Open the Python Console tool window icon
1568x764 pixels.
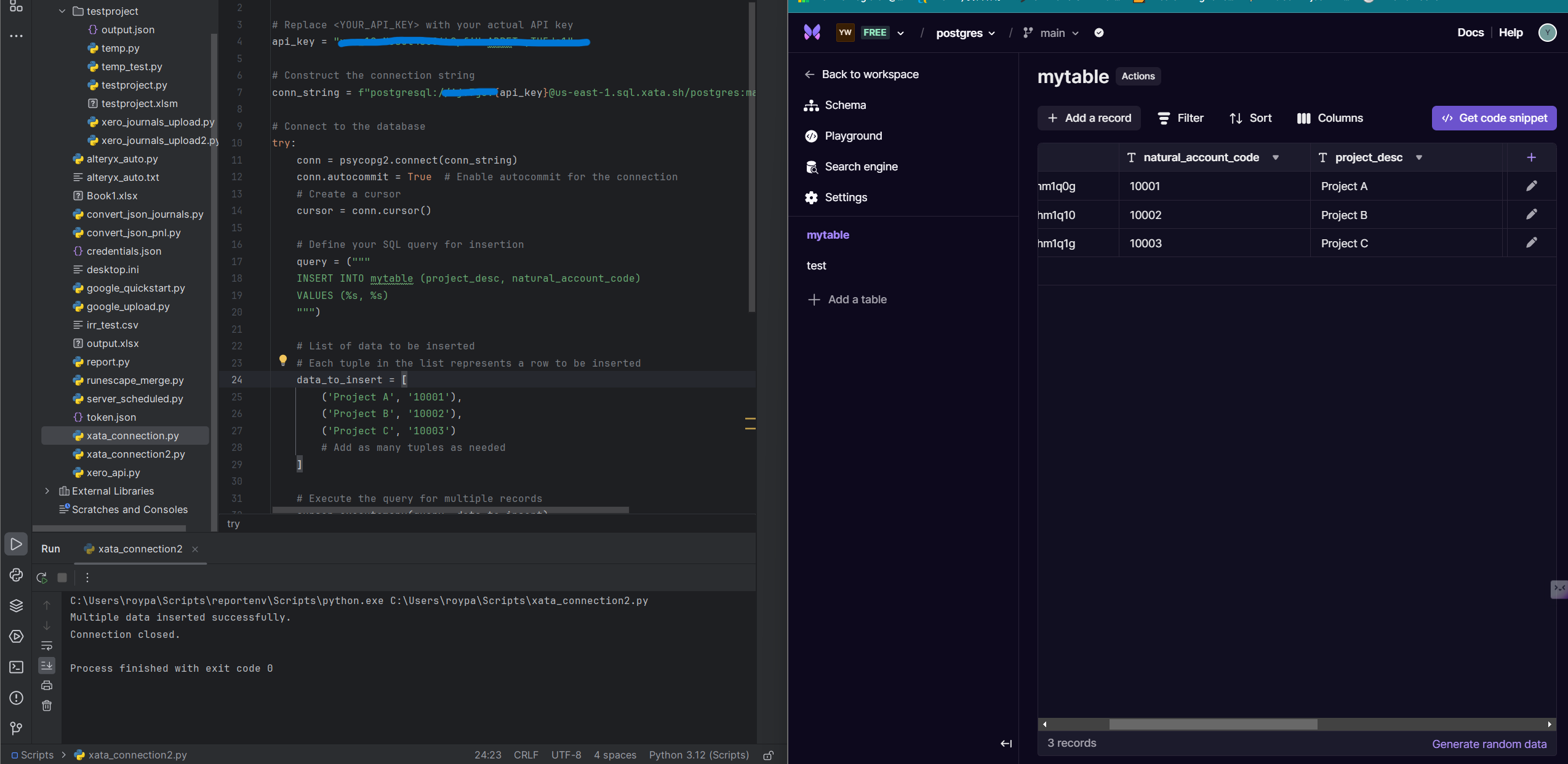click(x=16, y=575)
